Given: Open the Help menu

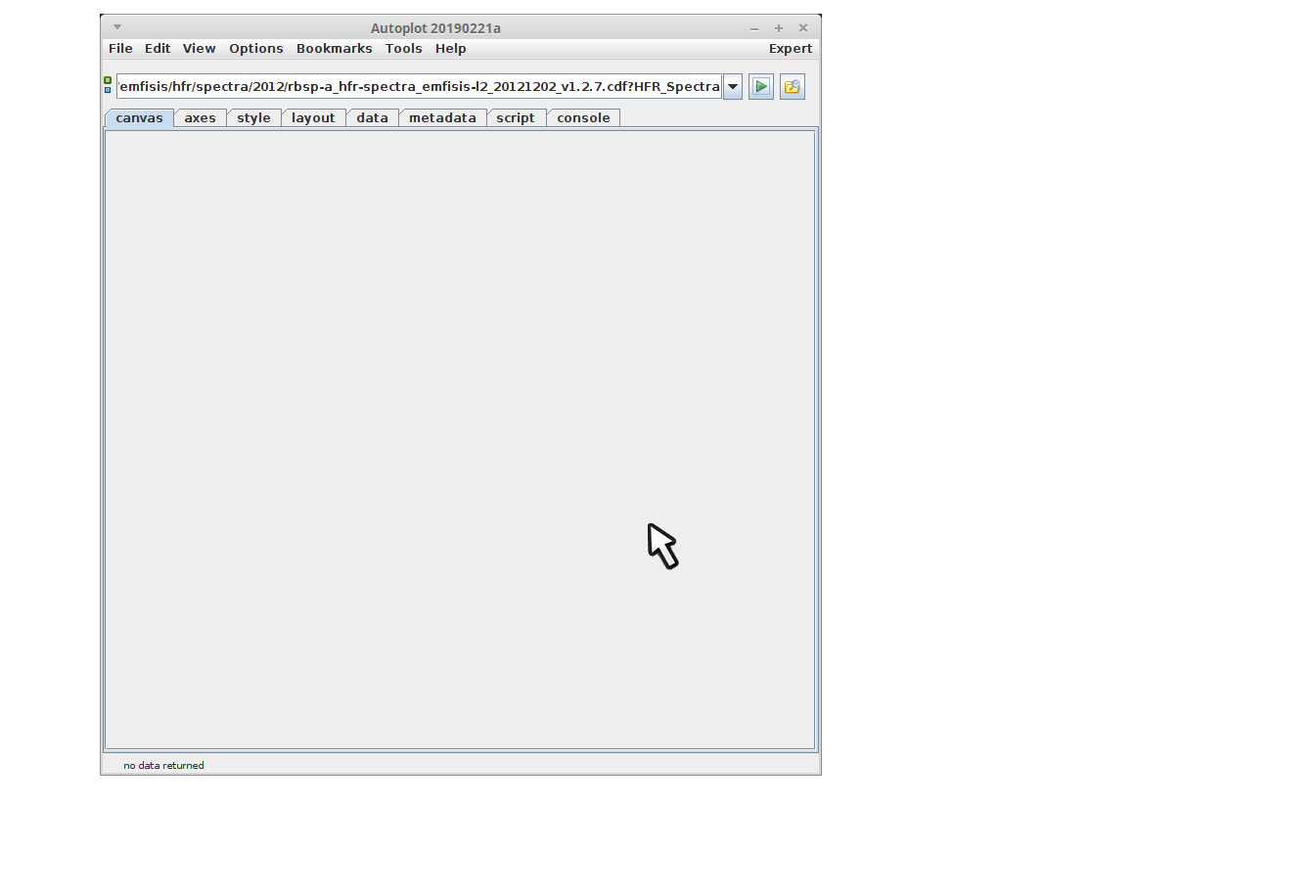Looking at the screenshot, I should (x=451, y=49).
